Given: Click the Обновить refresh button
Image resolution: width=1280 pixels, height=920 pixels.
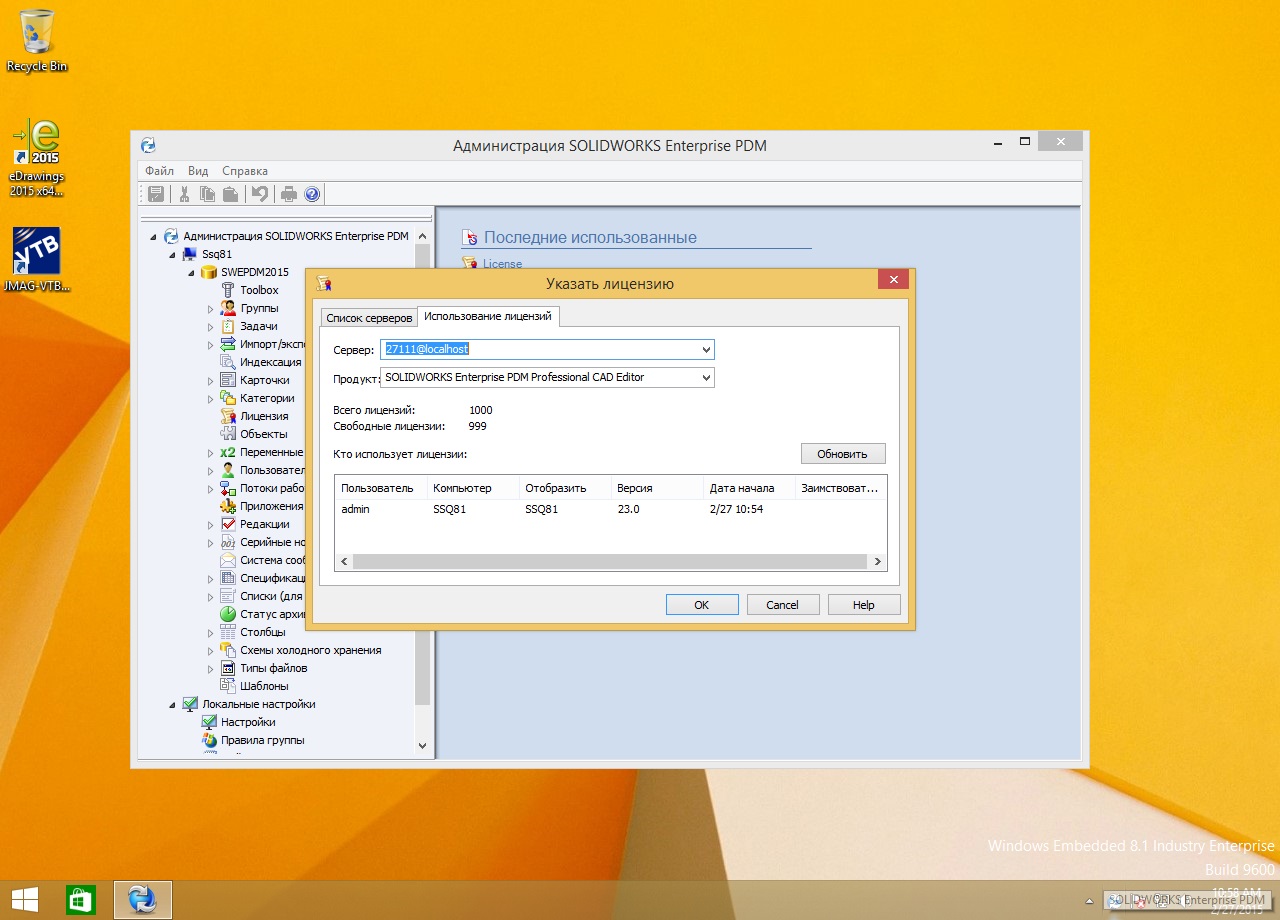Looking at the screenshot, I should coord(843,454).
